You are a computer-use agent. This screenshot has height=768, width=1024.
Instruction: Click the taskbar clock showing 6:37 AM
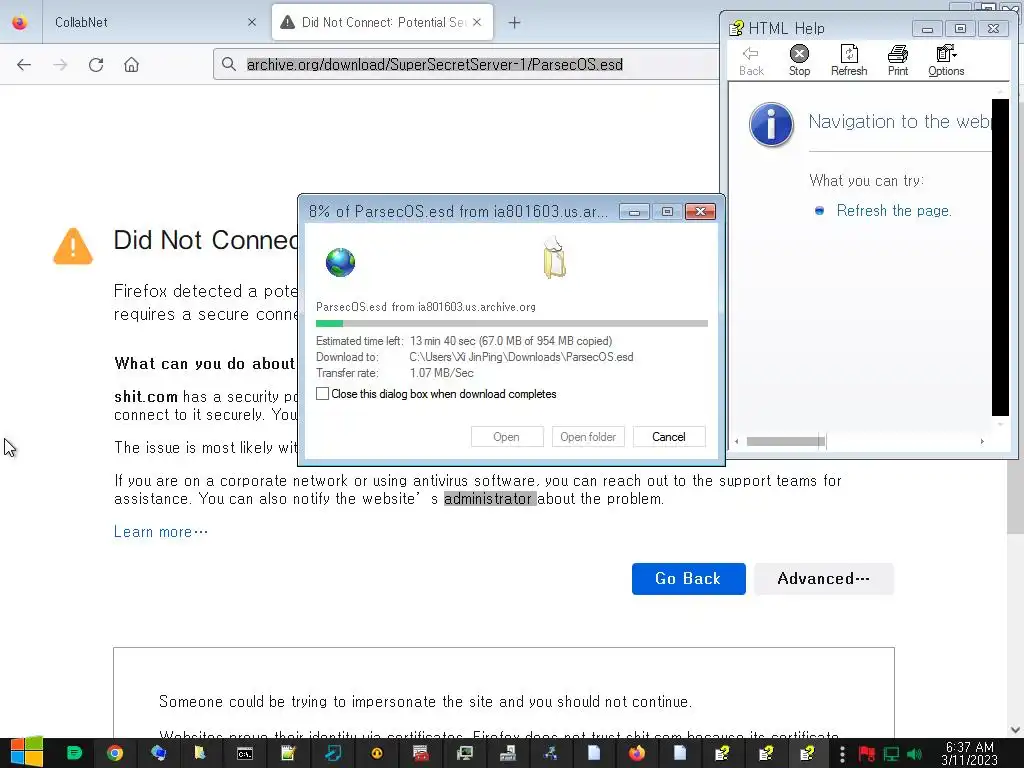tap(970, 754)
